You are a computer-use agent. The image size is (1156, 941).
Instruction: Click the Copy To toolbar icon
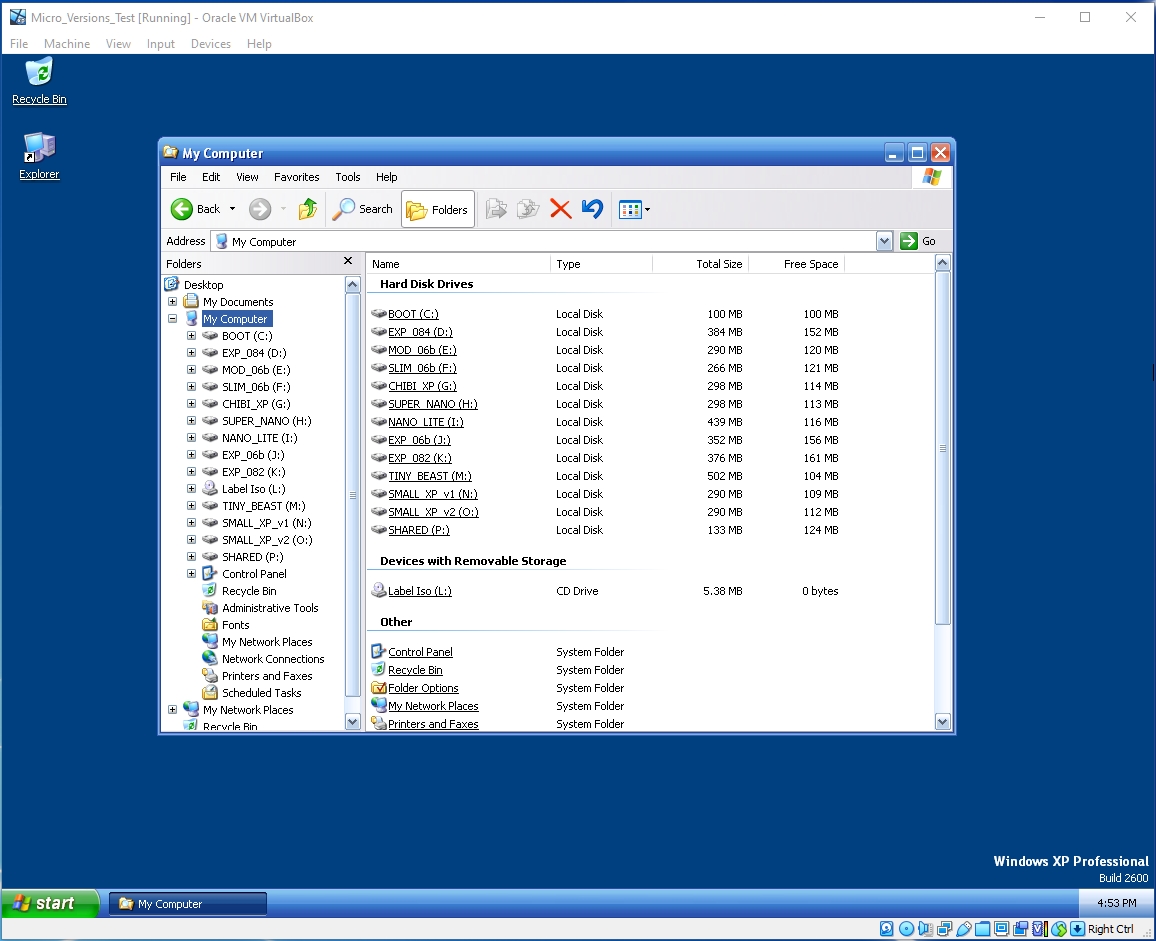(528, 209)
